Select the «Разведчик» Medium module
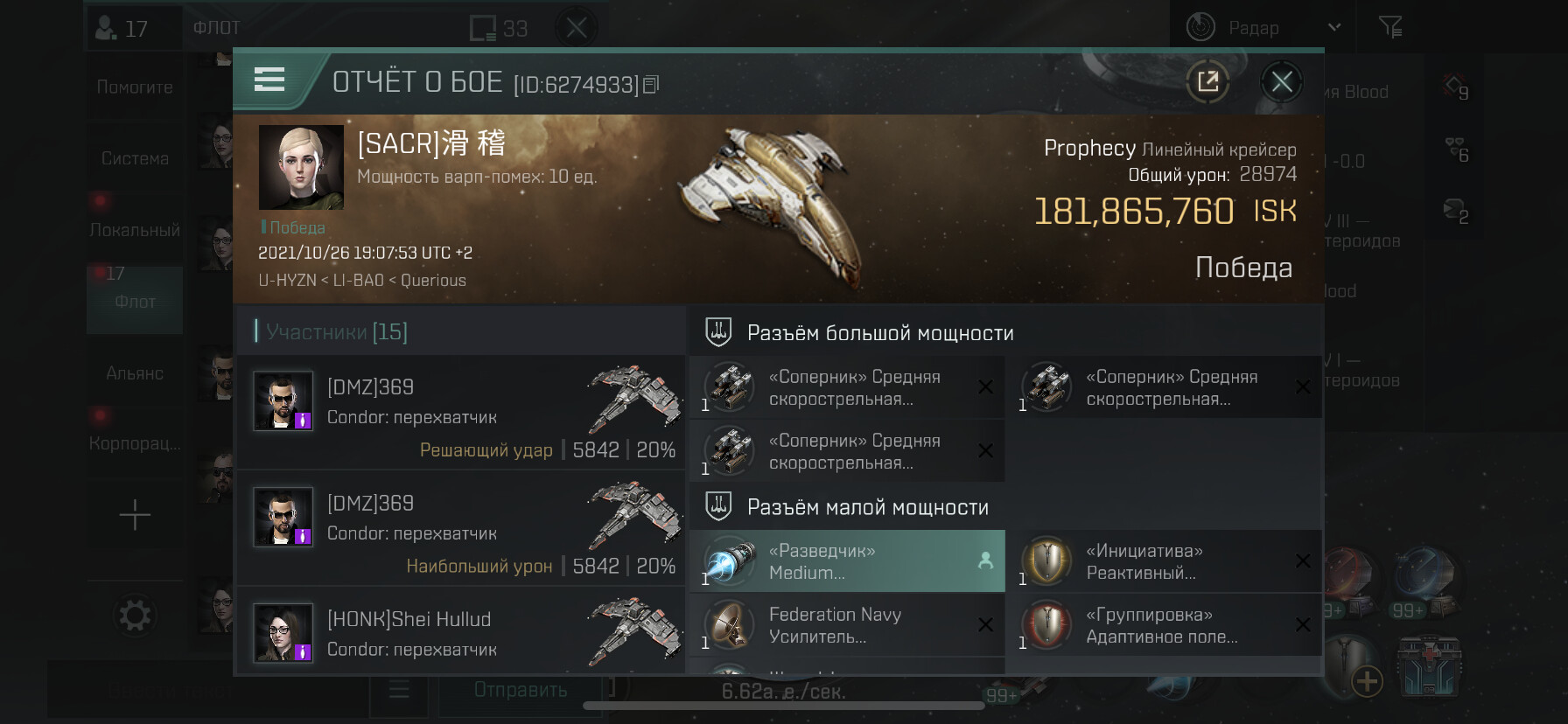The width and height of the screenshot is (1568, 724). [x=847, y=561]
